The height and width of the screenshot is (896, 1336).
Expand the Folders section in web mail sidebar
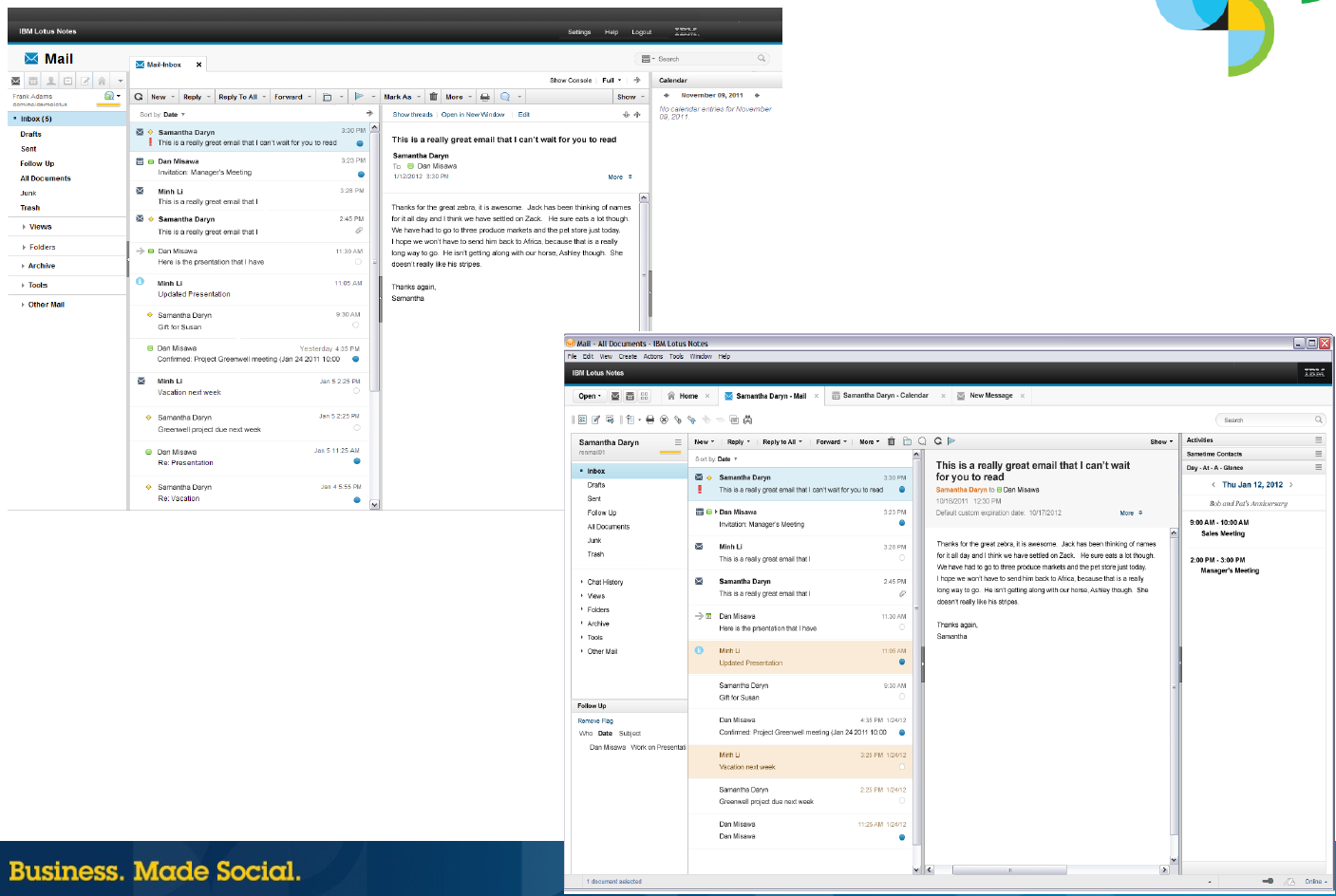coord(24,247)
